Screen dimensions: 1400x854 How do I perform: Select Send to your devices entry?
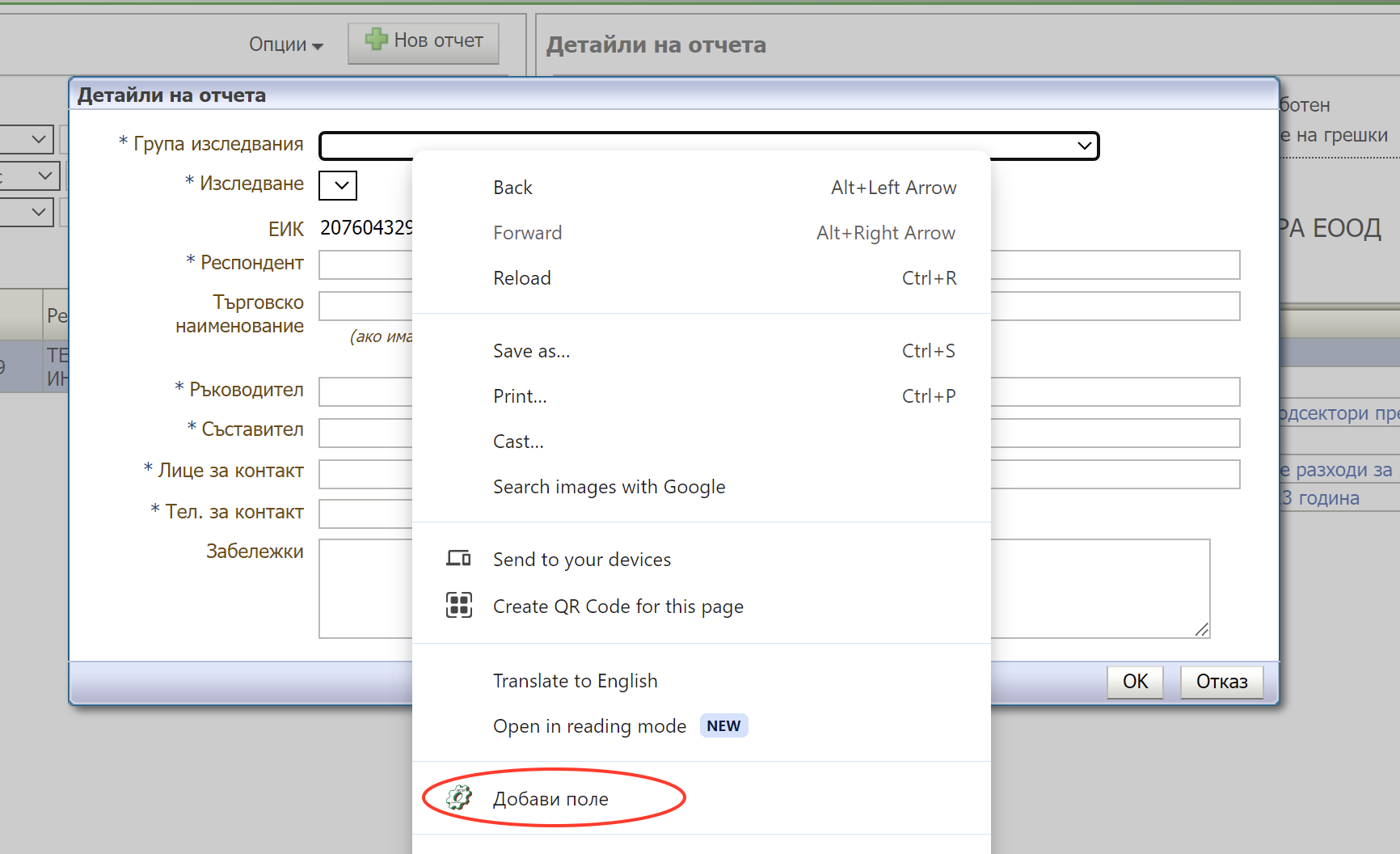(x=702, y=560)
